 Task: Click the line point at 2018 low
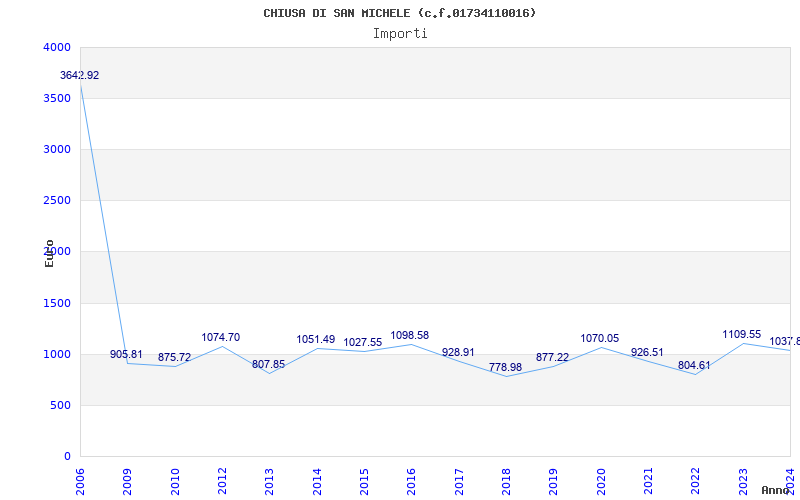tap(506, 377)
